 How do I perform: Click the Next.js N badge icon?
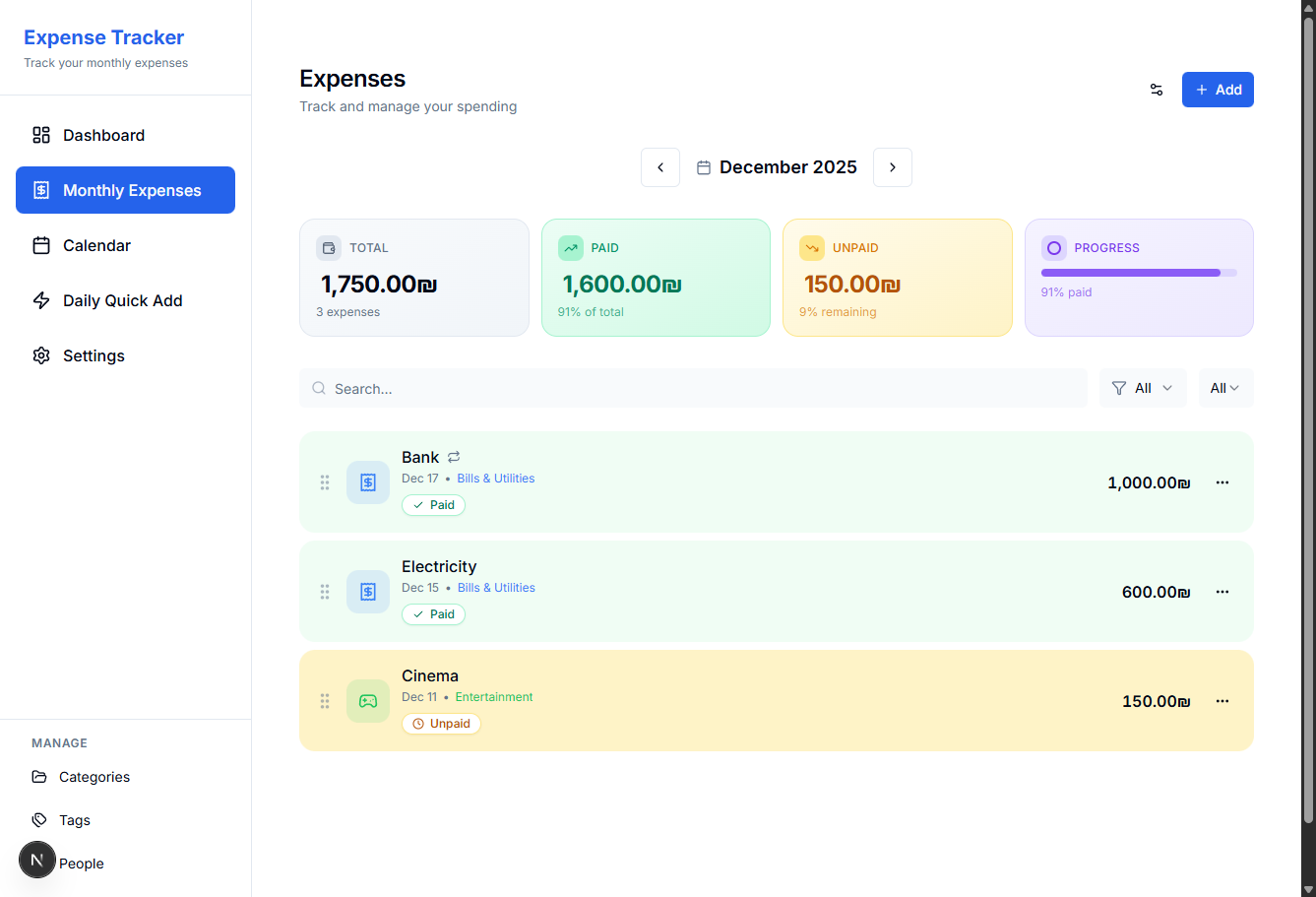37,860
